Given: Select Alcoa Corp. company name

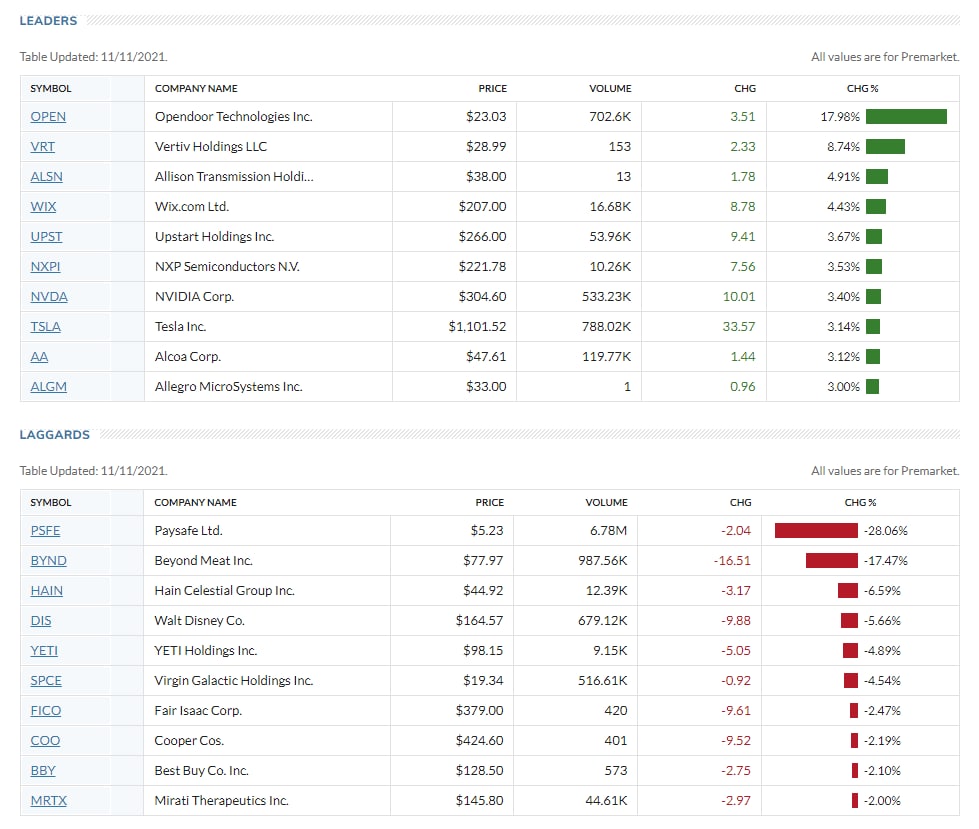Looking at the screenshot, I should (x=188, y=356).
